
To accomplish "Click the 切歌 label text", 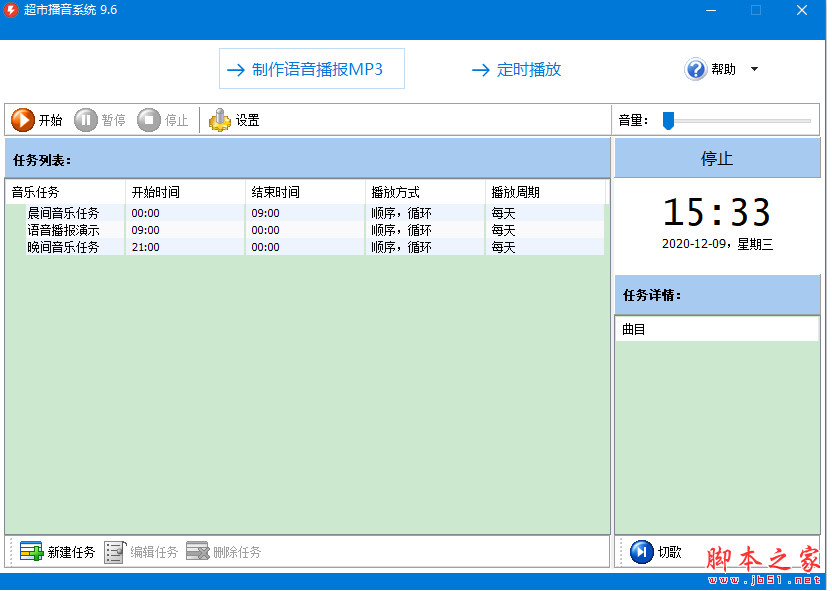I will tap(669, 552).
